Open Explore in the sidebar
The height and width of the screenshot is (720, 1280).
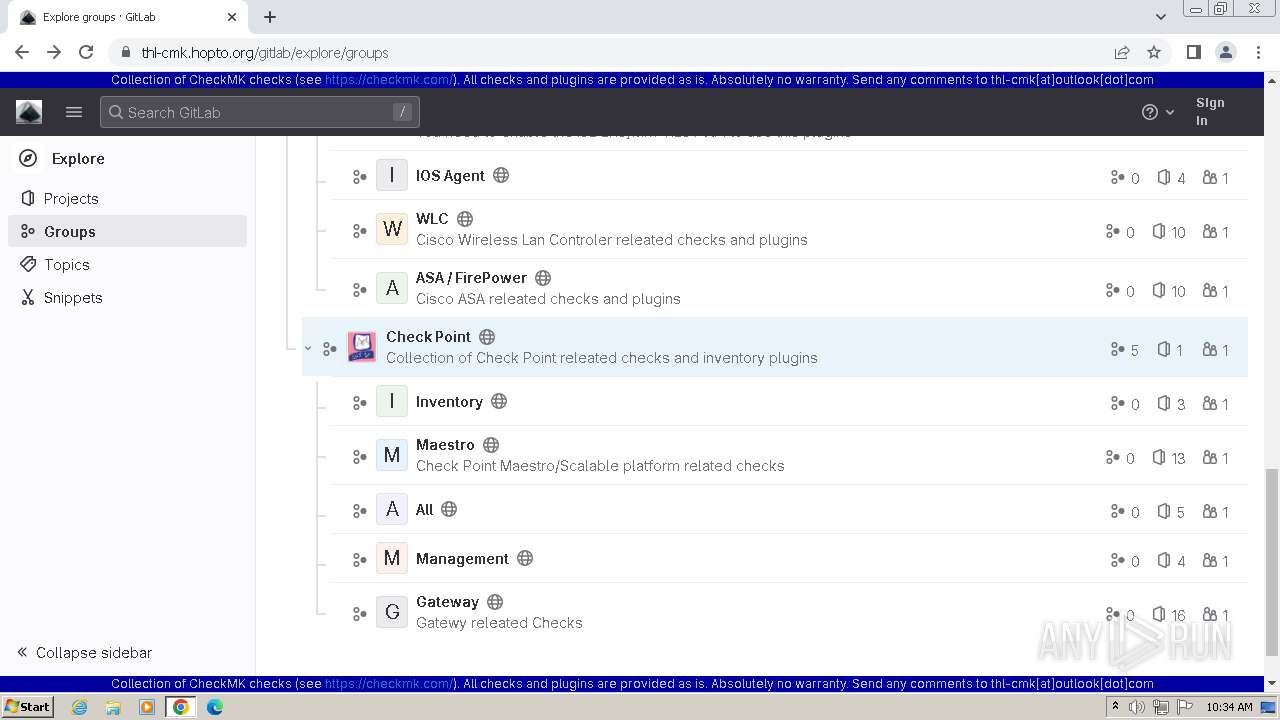(x=78, y=158)
